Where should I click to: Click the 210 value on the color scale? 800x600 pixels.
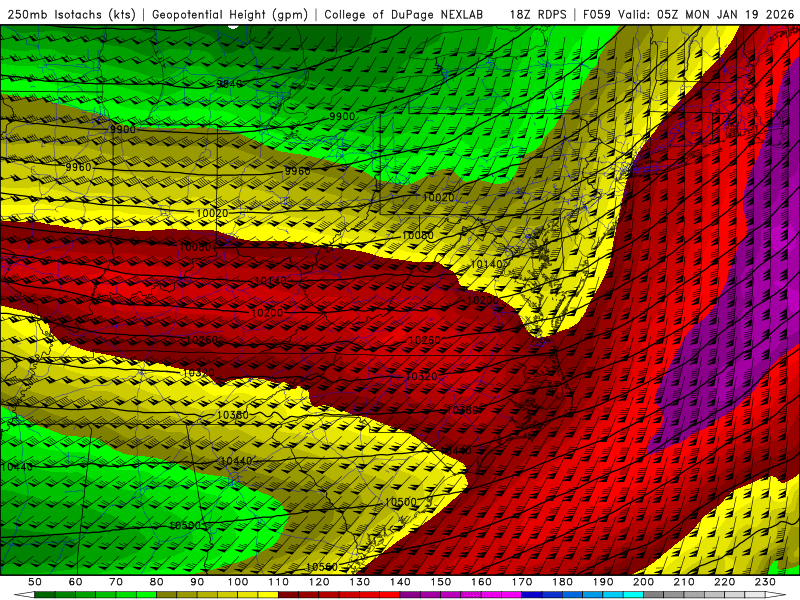click(x=685, y=582)
